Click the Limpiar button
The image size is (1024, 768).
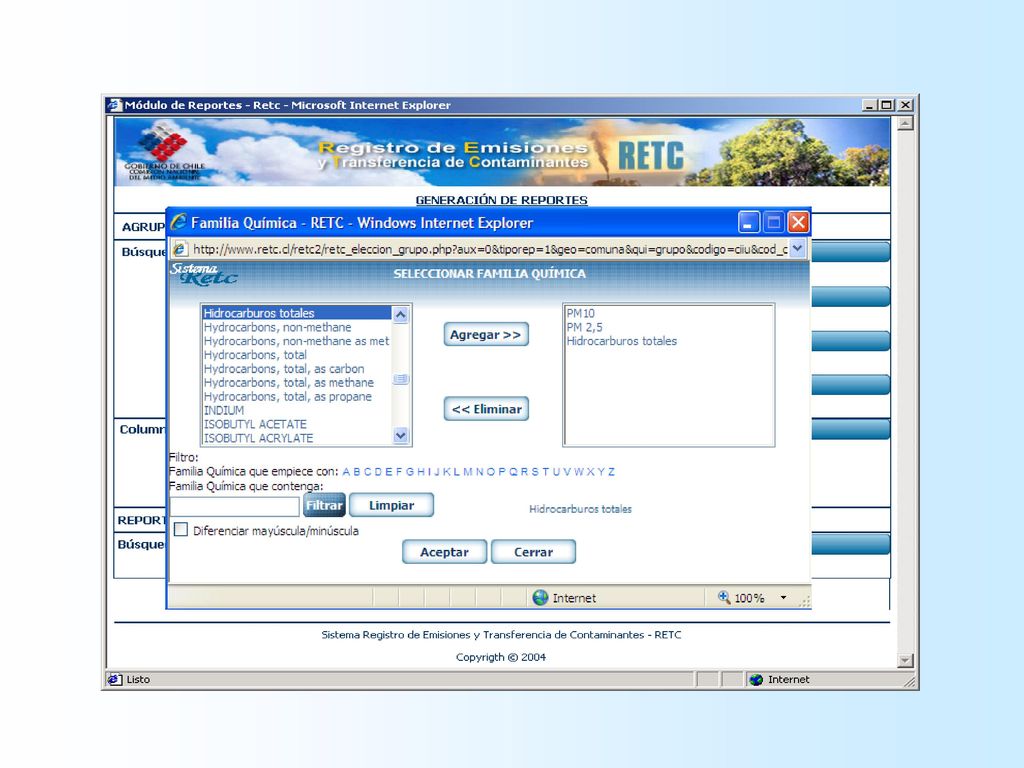click(391, 505)
